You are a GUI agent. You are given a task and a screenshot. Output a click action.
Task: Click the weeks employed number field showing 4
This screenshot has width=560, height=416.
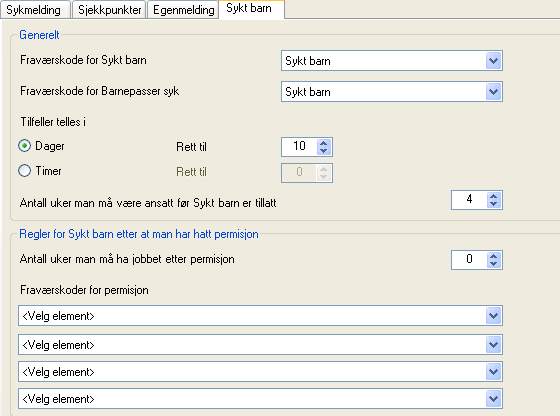pyautogui.click(x=469, y=200)
